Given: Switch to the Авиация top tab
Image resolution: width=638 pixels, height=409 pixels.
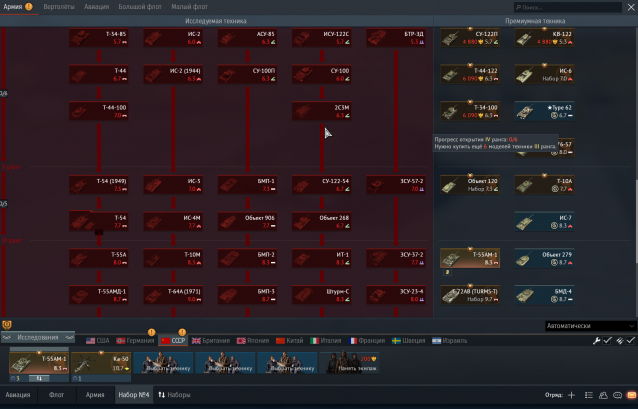Looking at the screenshot, I should (x=97, y=7).
